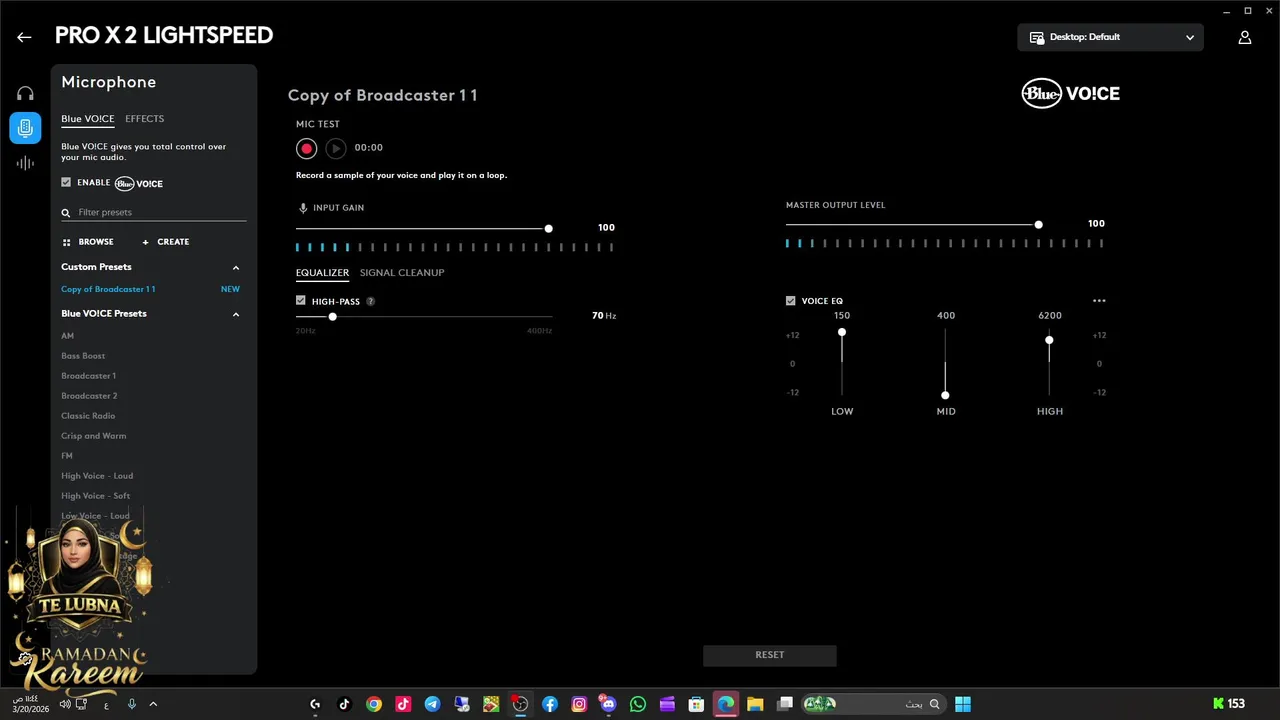Select the High Voice - Loud preset

[x=97, y=476]
